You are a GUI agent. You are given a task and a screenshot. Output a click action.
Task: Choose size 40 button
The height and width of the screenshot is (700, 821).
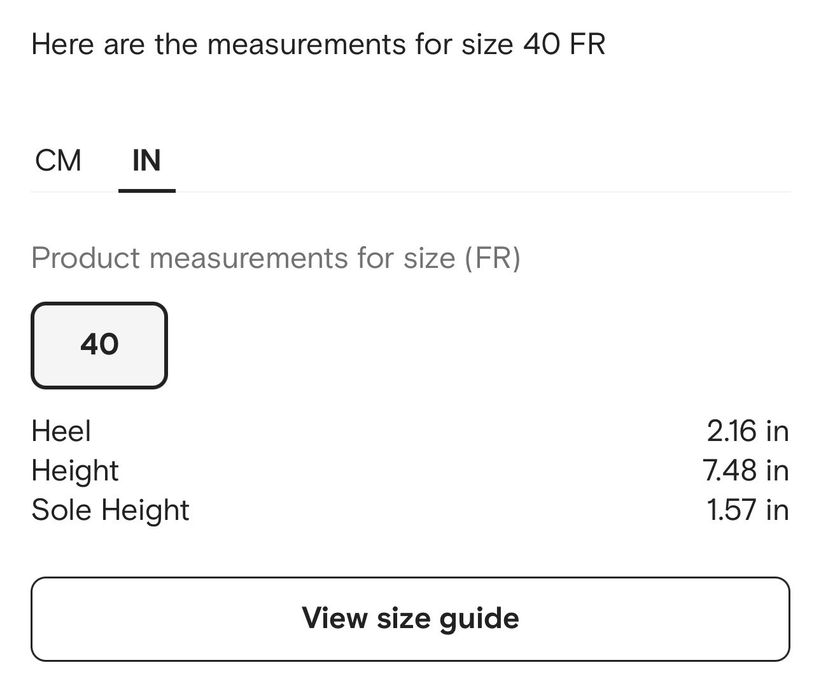coord(99,345)
